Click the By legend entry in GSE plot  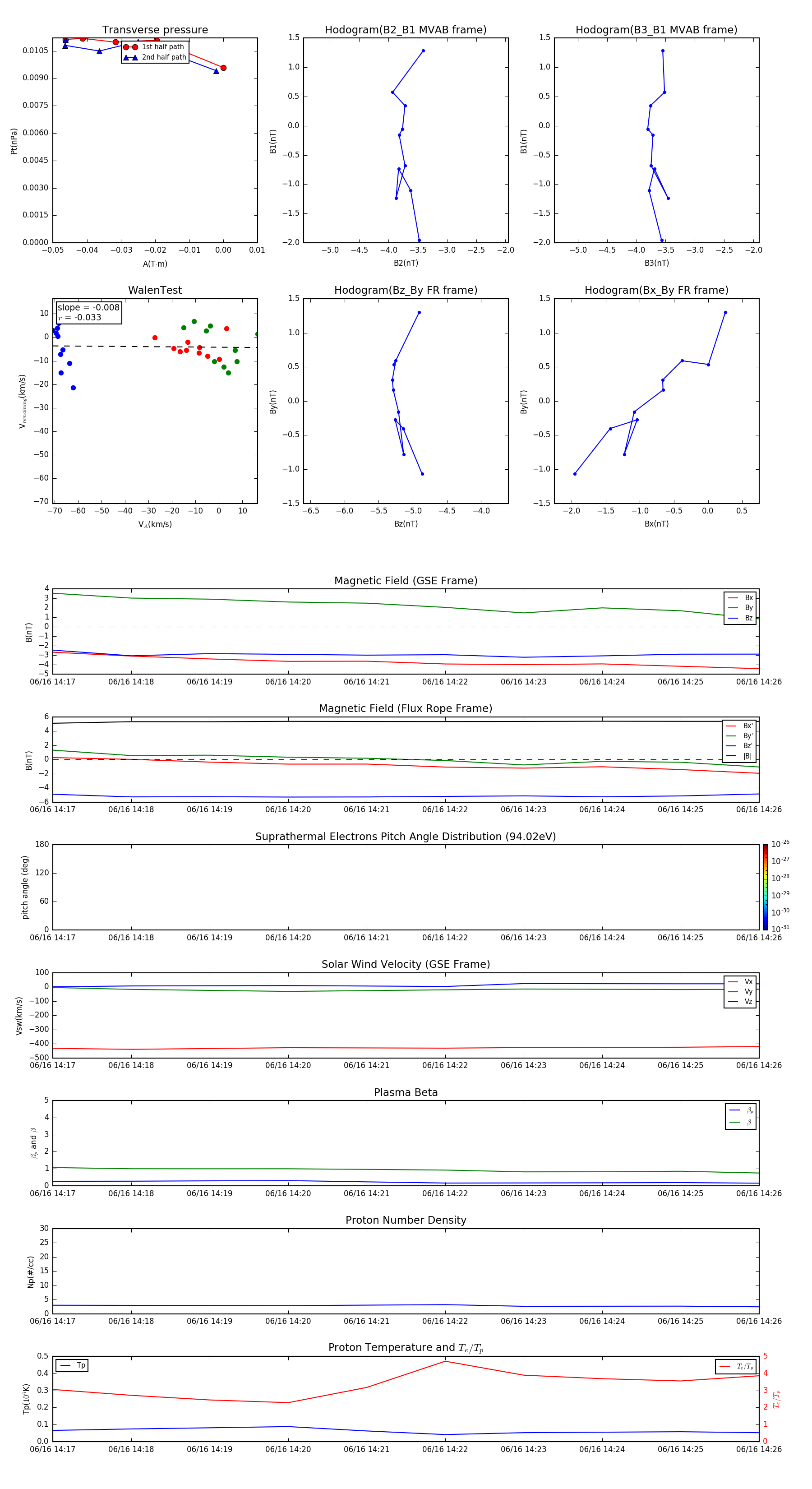(x=740, y=607)
